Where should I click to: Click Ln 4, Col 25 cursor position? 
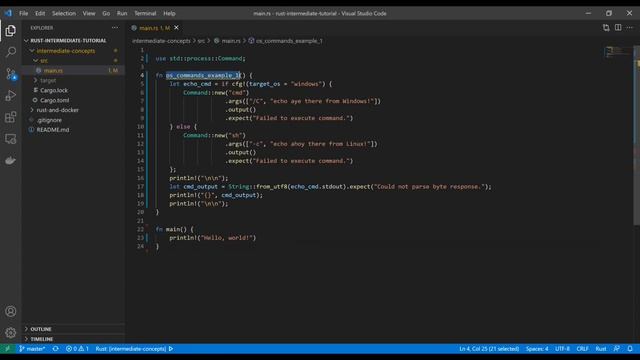tap(489, 349)
